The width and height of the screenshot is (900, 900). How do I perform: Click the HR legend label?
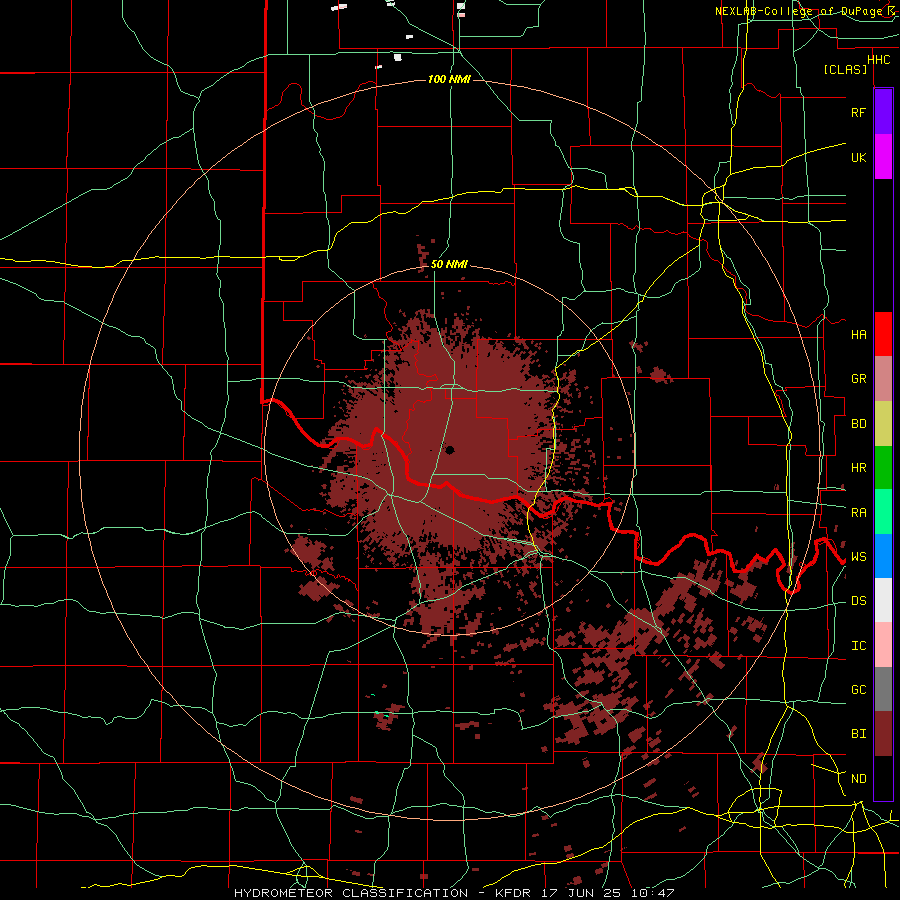pyautogui.click(x=858, y=468)
